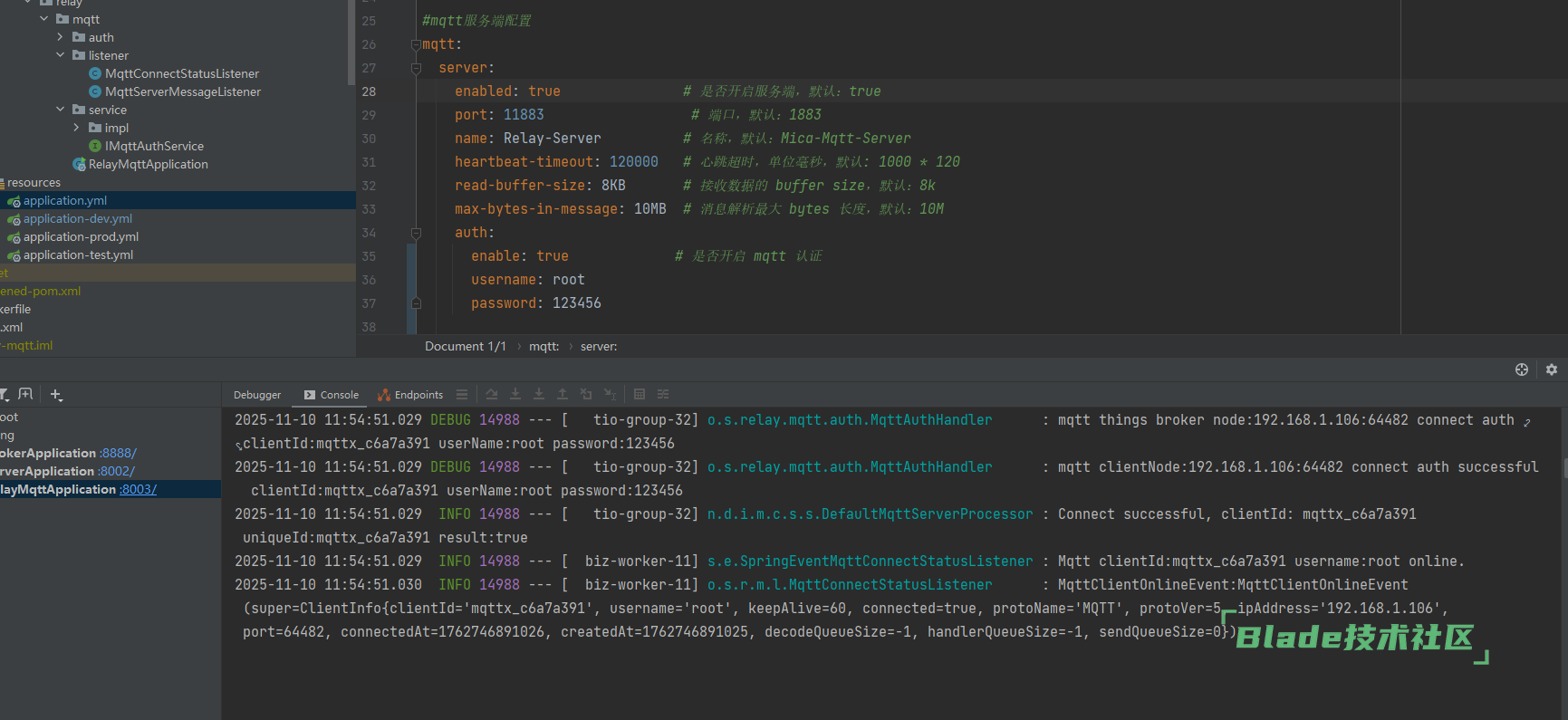
Task: Click the Show Execution Point icon
Action: 492,395
